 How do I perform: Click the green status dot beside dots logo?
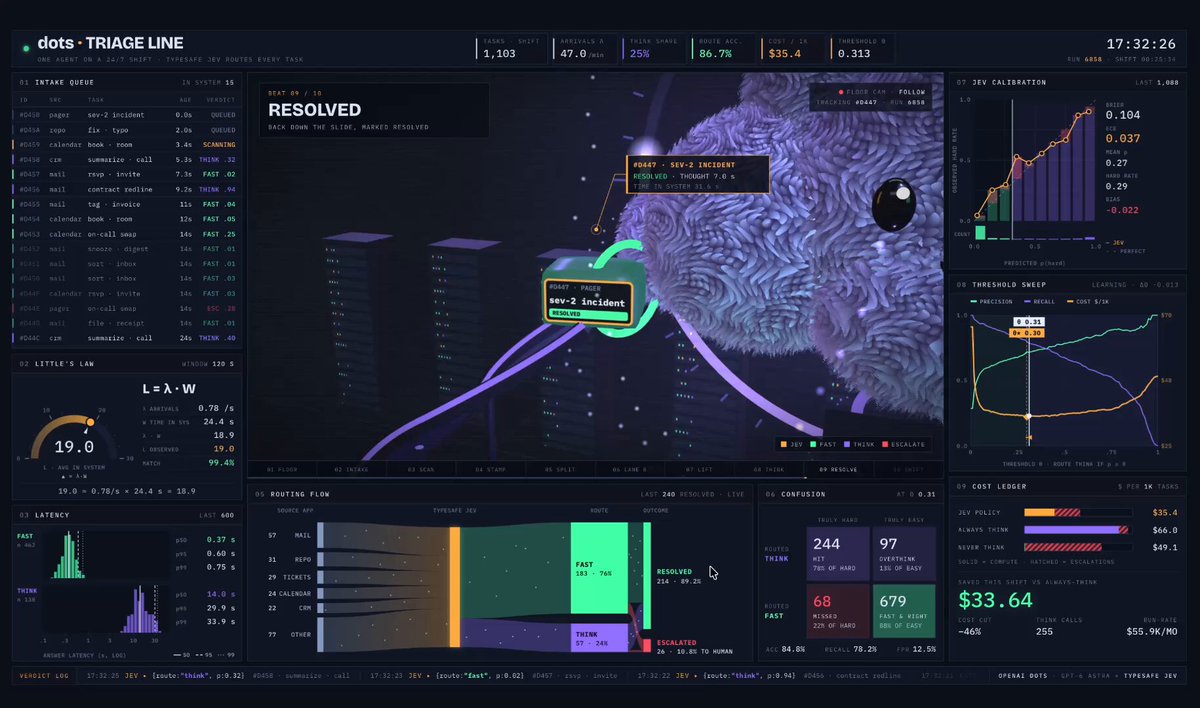coord(26,46)
